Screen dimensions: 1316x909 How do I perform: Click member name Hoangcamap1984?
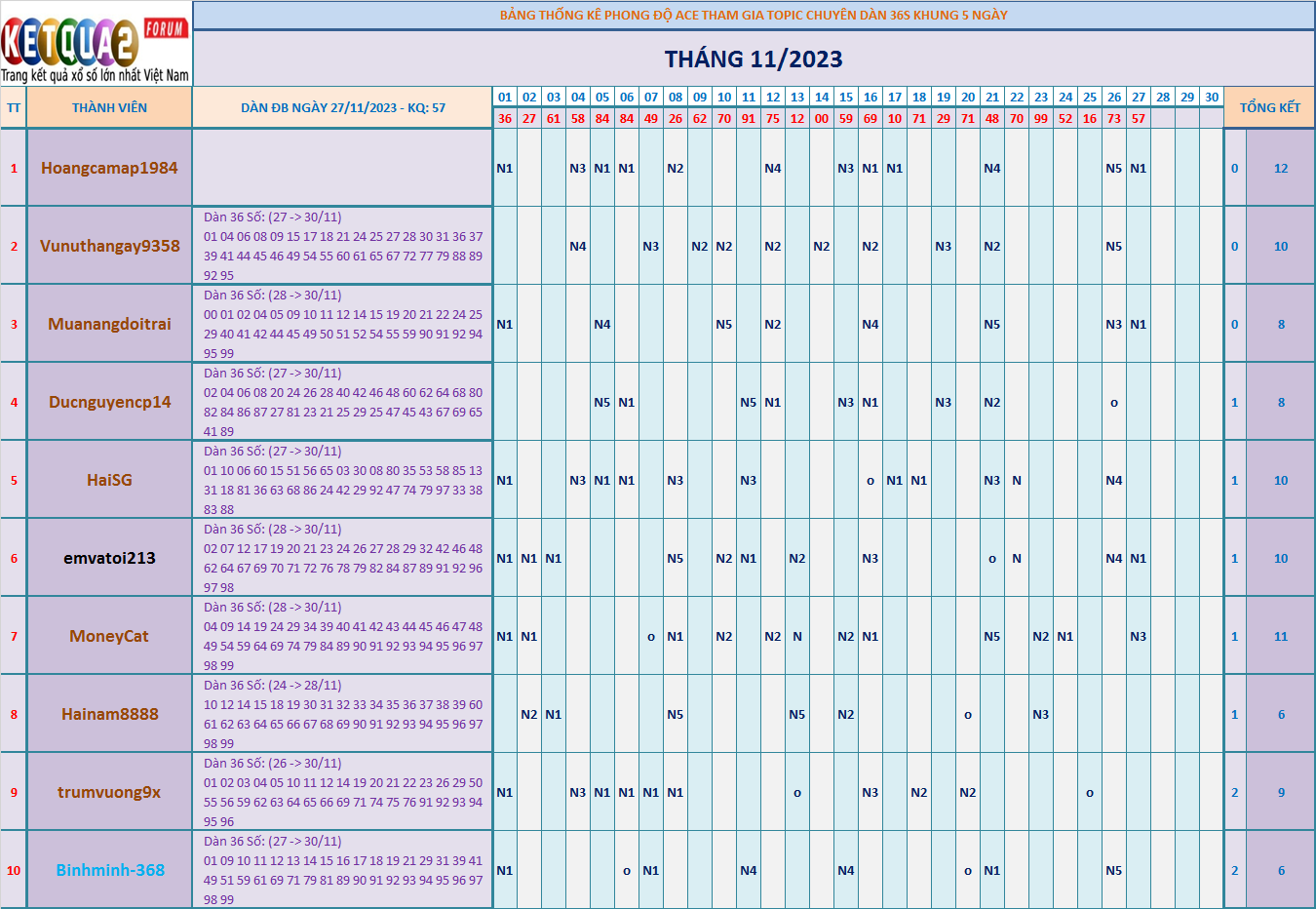point(109,168)
